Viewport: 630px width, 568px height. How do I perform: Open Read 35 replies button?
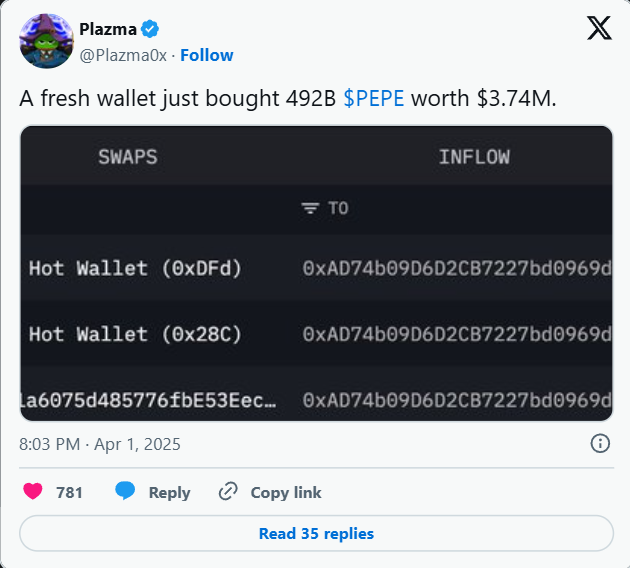pos(316,534)
